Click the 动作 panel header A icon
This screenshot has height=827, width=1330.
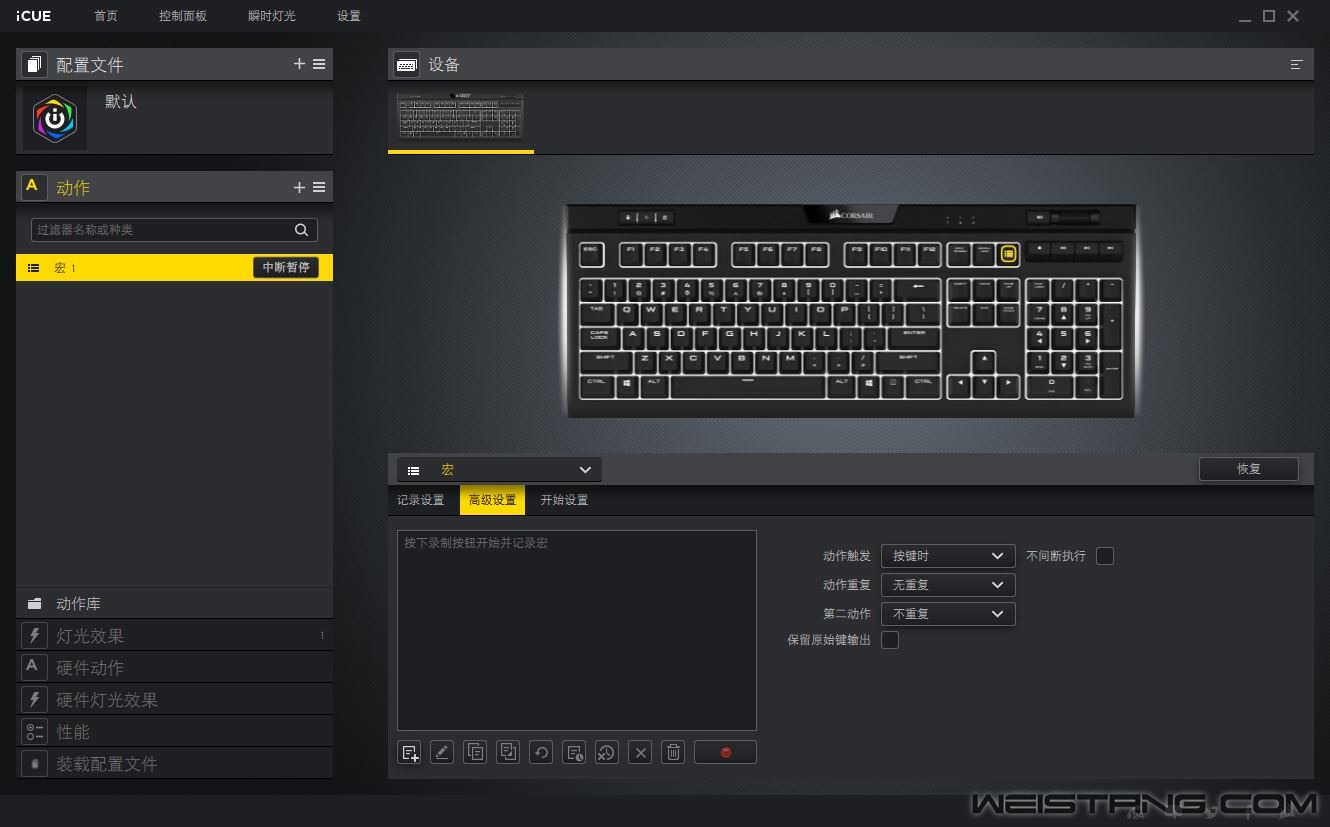pos(34,187)
